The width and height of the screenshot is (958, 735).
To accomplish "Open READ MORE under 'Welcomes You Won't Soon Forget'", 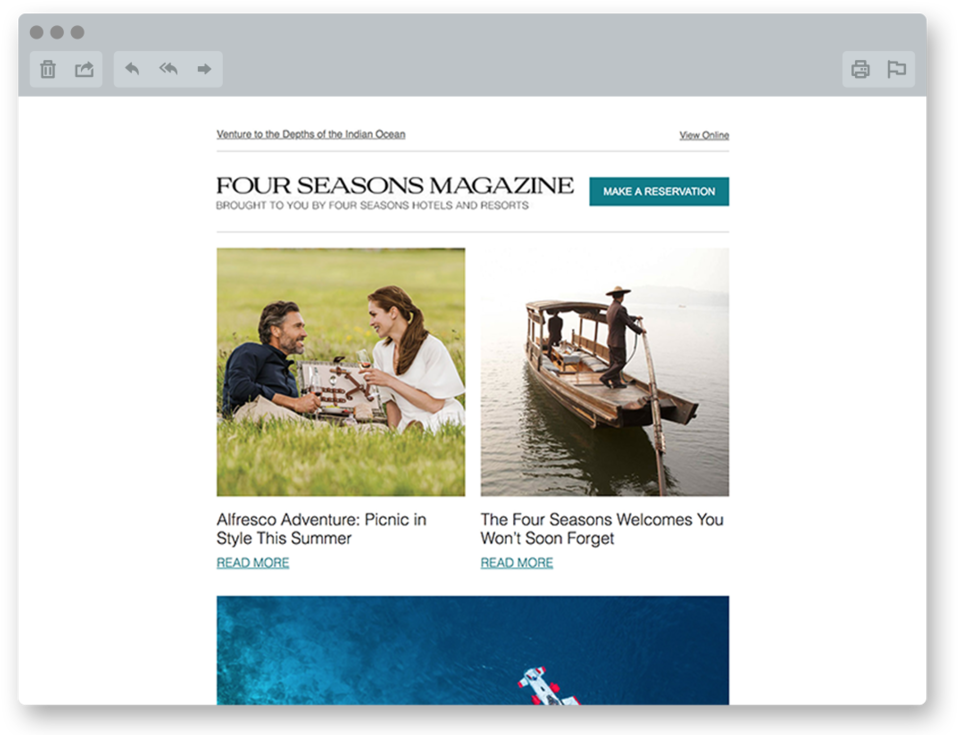I will click(517, 563).
